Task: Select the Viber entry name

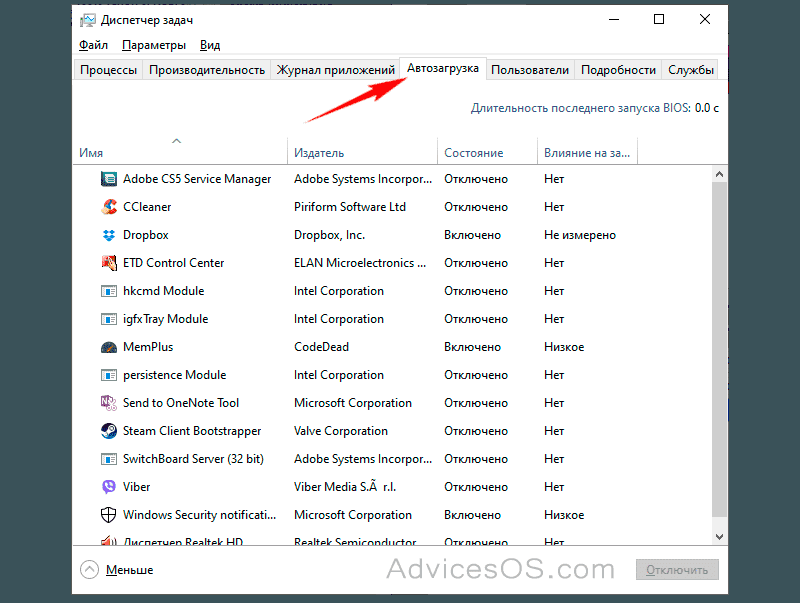Action: [x=136, y=487]
